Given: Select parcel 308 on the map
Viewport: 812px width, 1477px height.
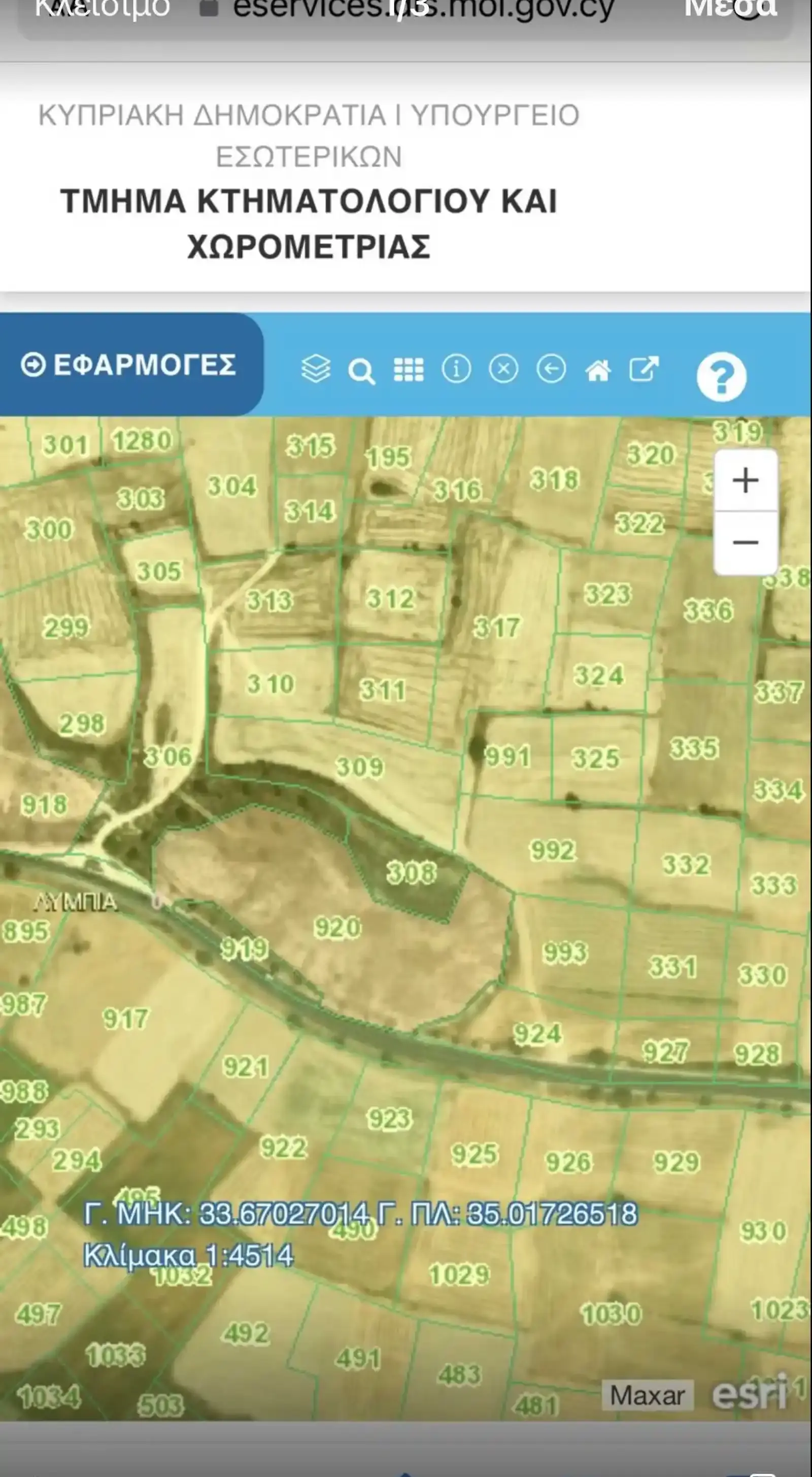Looking at the screenshot, I should pos(412,872).
